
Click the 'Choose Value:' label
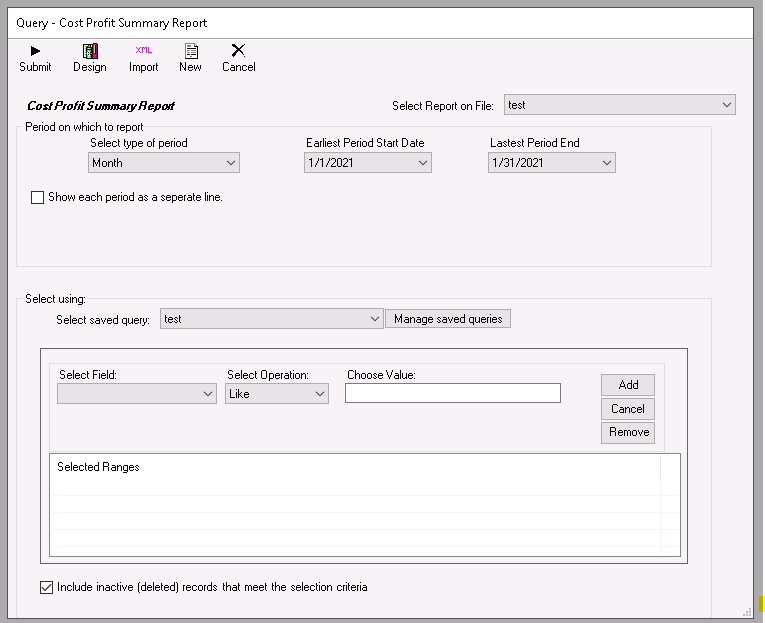(381, 375)
